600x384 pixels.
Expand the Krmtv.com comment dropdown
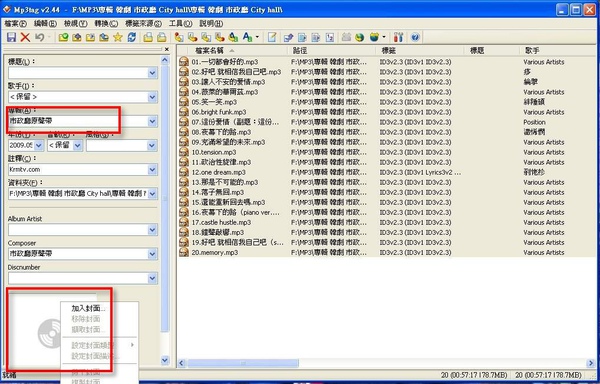pyautogui.click(x=152, y=169)
